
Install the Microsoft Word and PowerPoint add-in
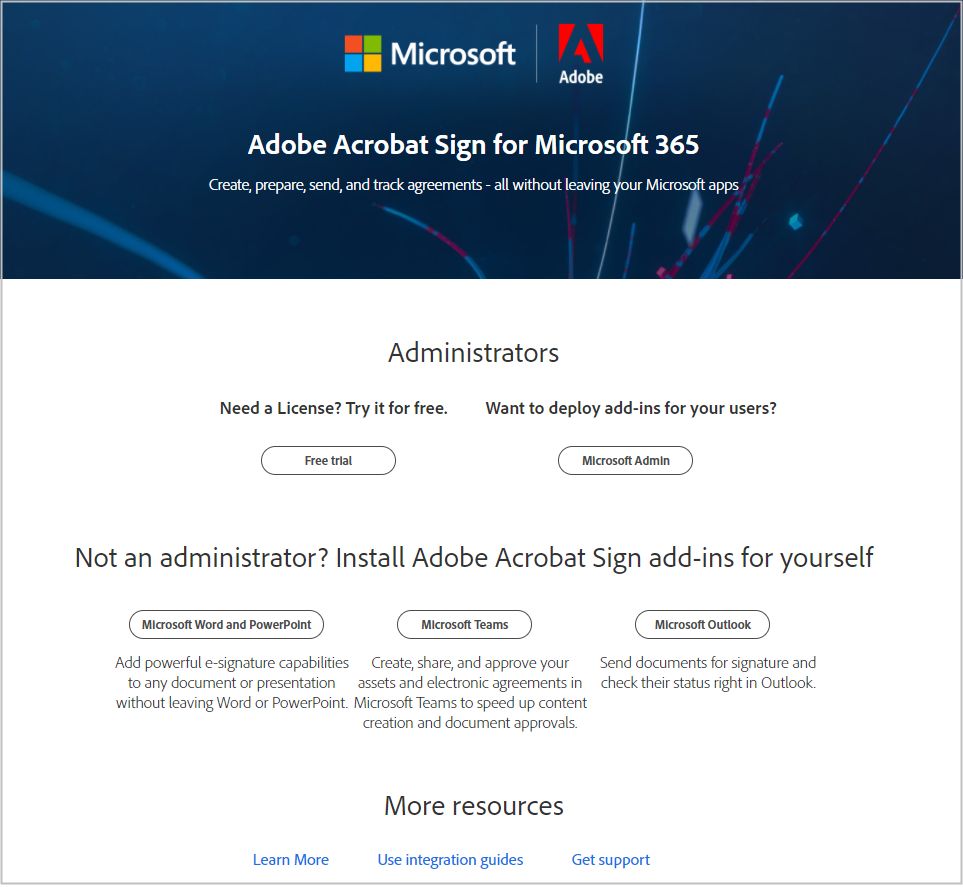tap(226, 625)
